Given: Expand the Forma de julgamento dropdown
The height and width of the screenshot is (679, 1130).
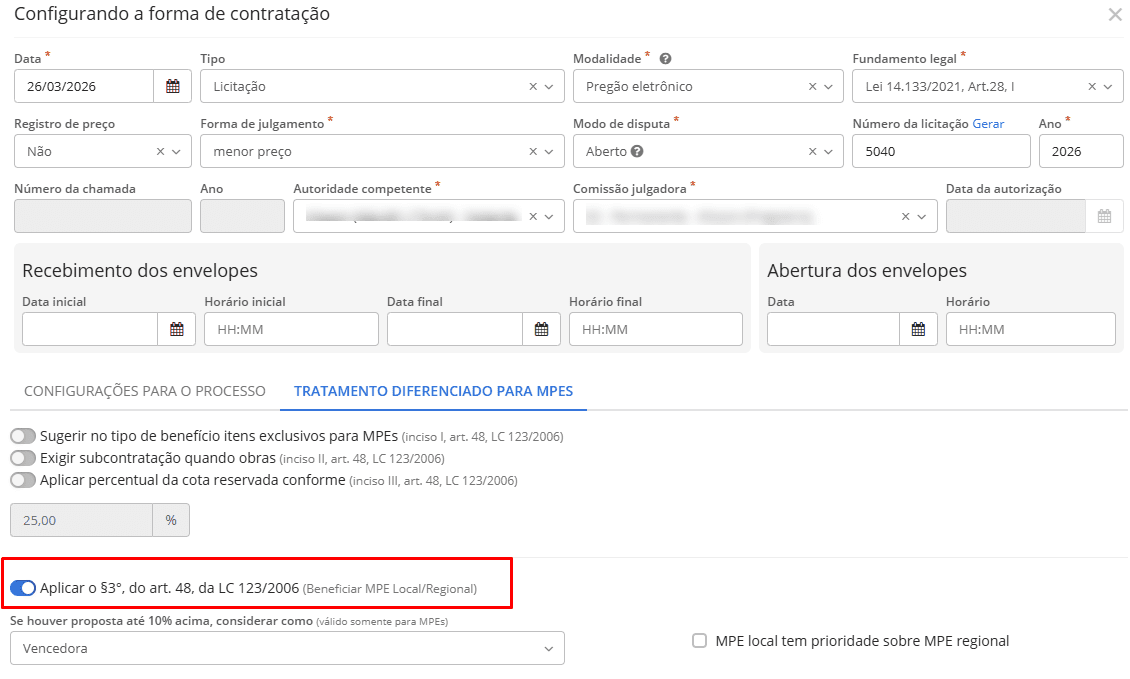Looking at the screenshot, I should 548,152.
